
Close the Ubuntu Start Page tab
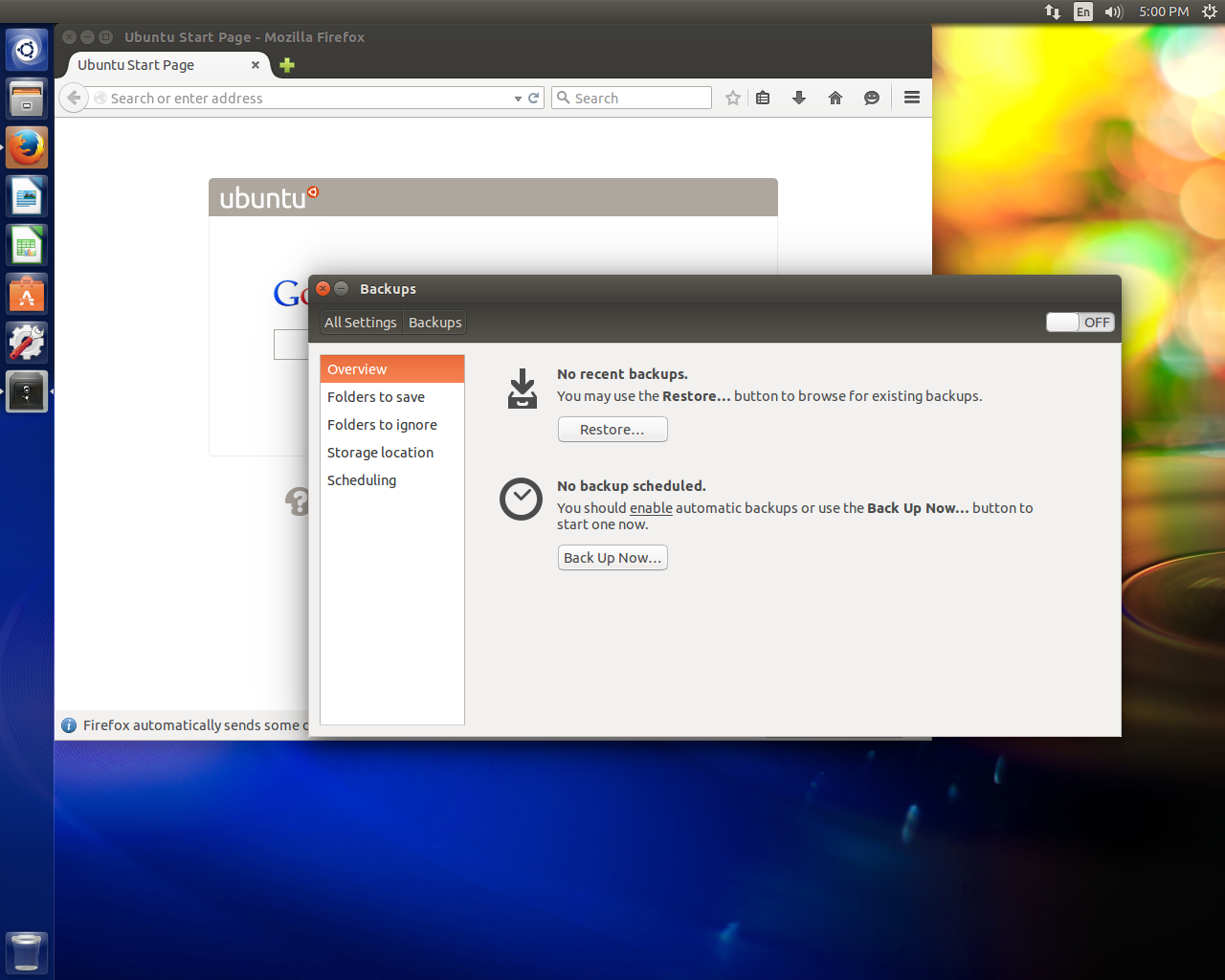point(256,65)
